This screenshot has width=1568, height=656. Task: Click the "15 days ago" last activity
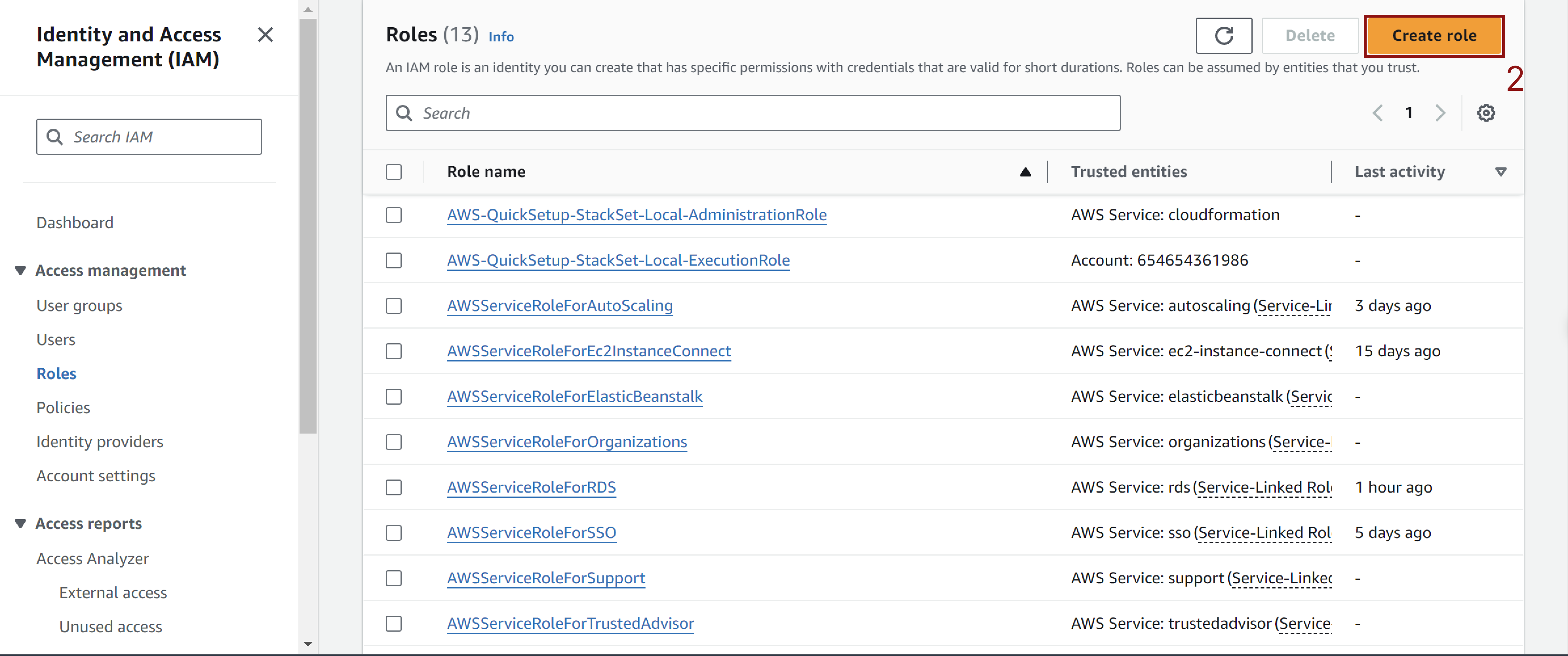[x=1398, y=352]
